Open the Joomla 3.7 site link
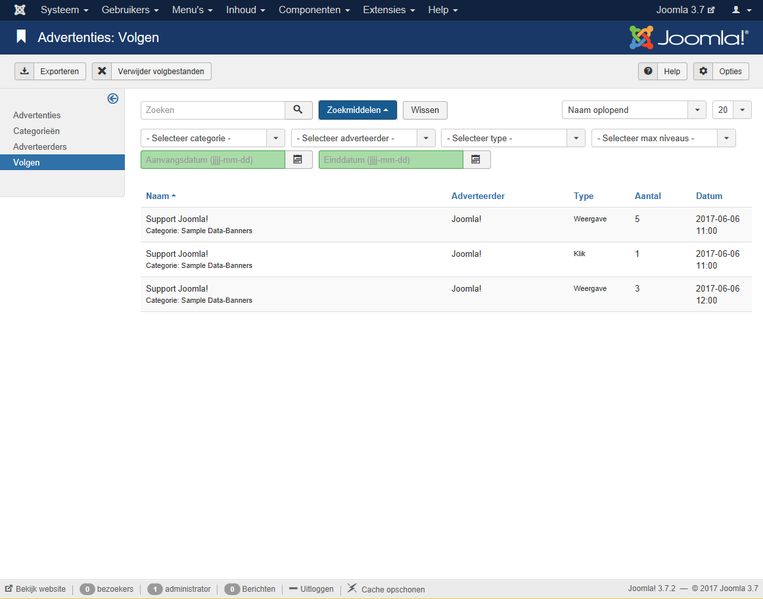The width and height of the screenshot is (763, 599). (x=685, y=10)
